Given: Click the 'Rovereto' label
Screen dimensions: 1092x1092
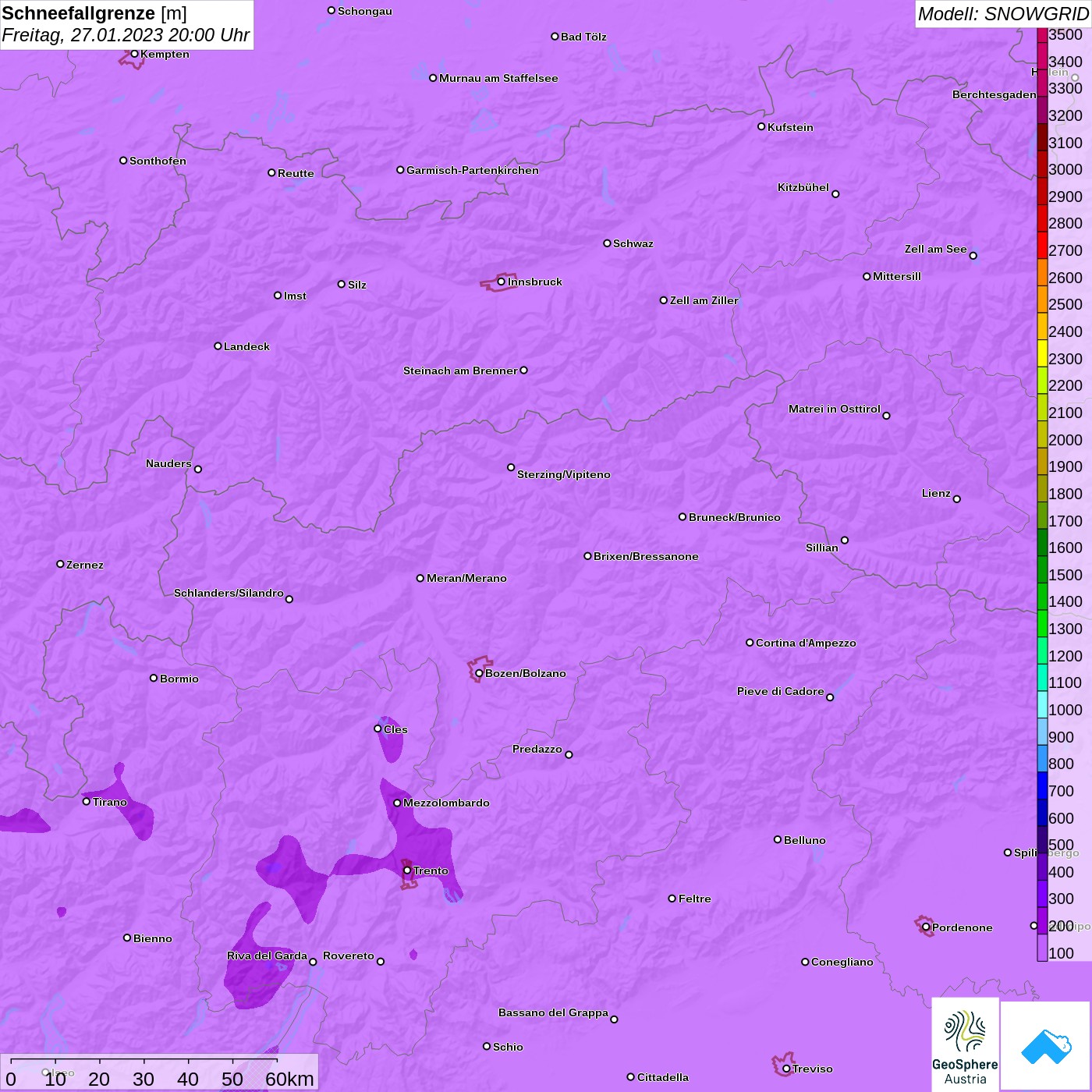Looking at the screenshot, I should click(x=349, y=955).
